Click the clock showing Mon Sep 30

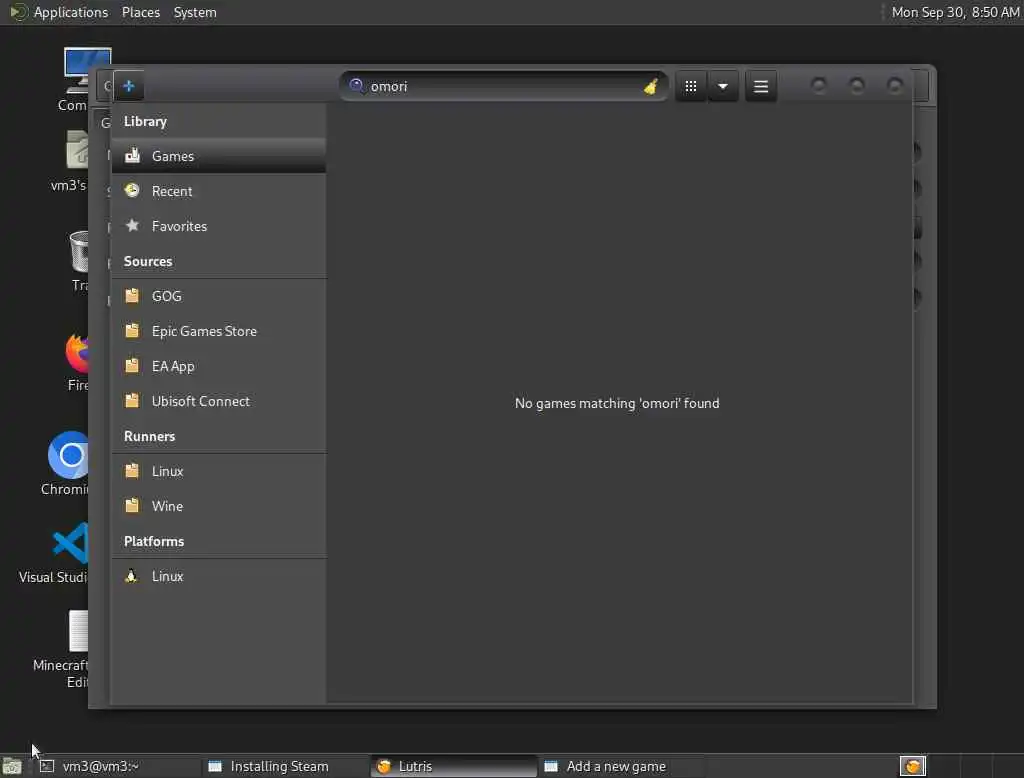[955, 12]
